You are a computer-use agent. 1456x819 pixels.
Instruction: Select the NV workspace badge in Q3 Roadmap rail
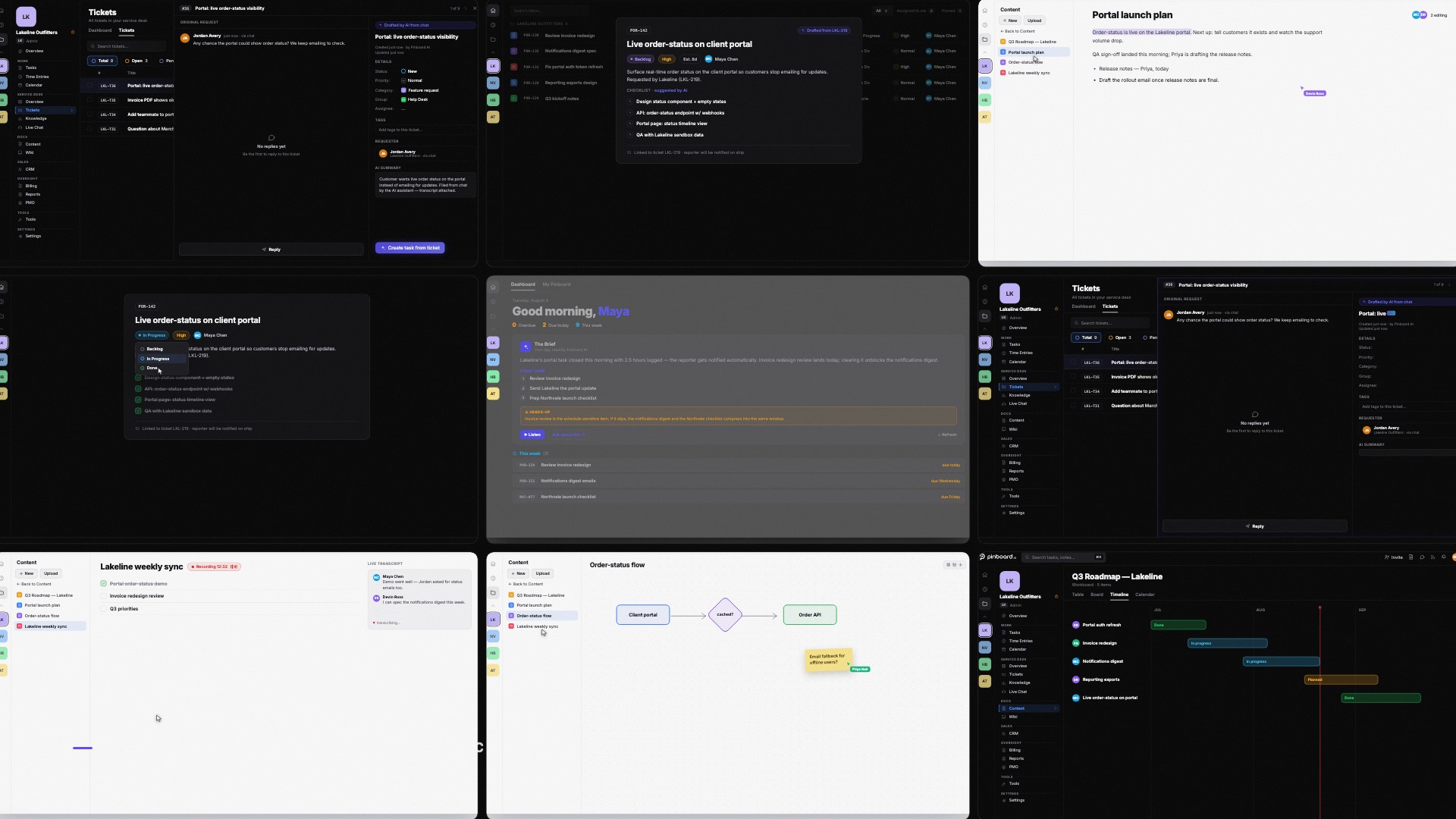point(985,648)
